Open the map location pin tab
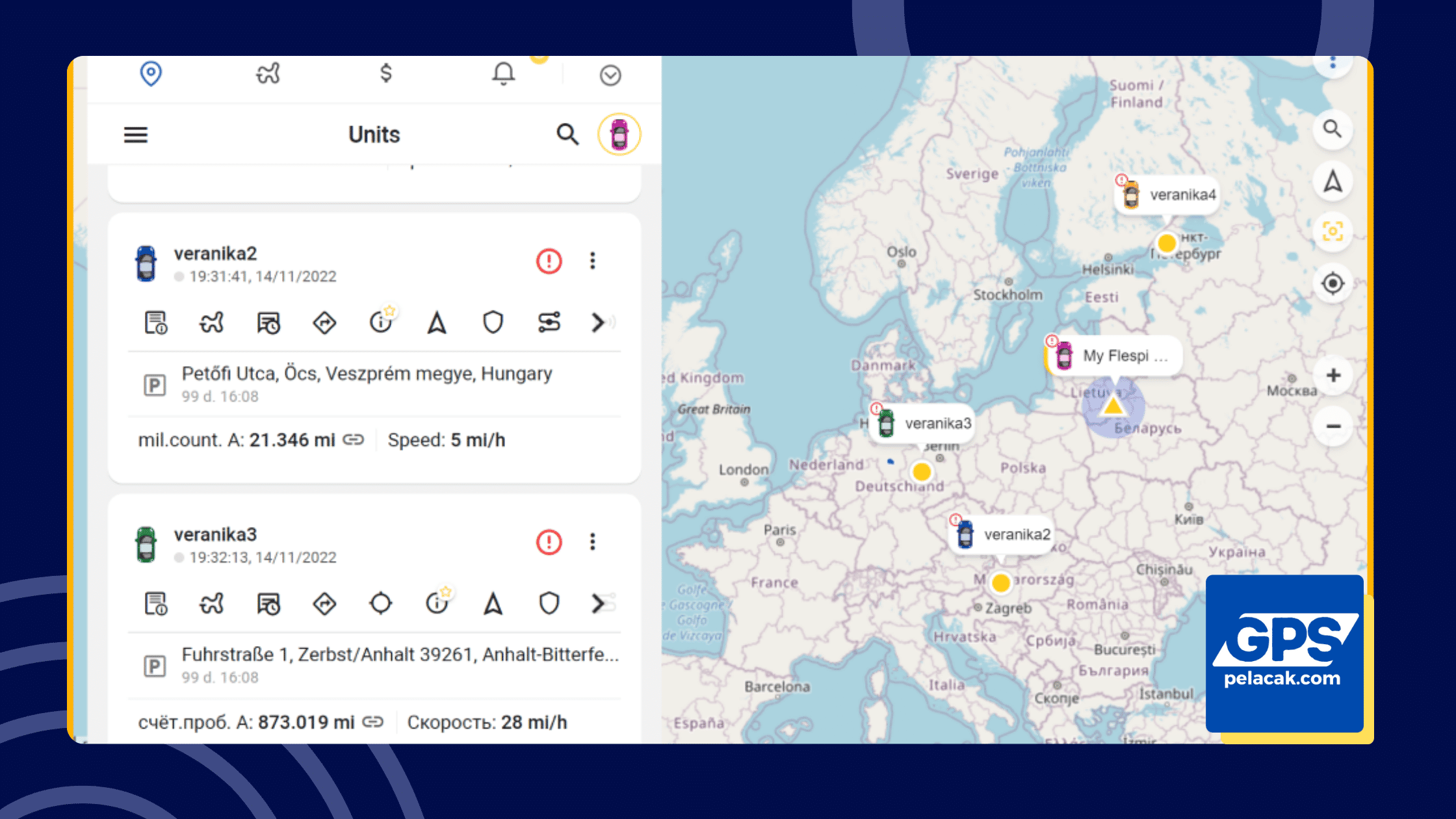Image resolution: width=1456 pixels, height=819 pixels. point(151,73)
